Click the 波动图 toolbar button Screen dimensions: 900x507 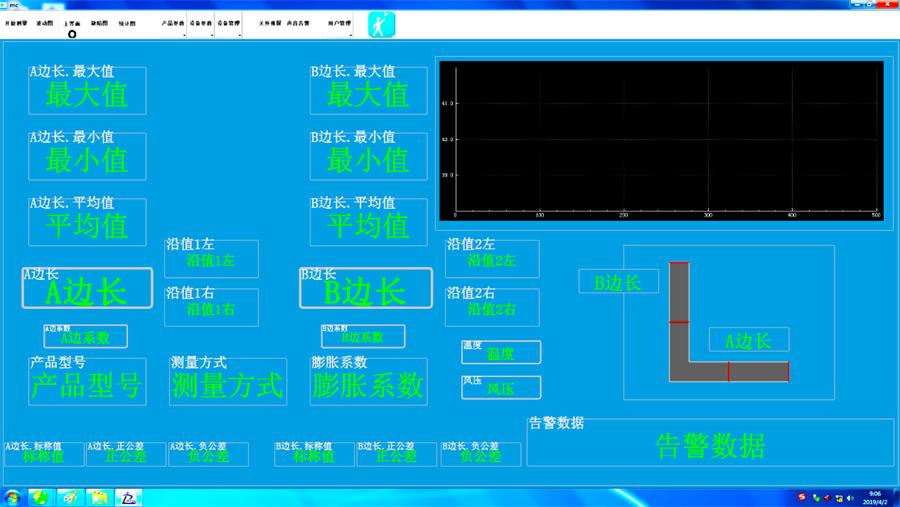coord(45,23)
